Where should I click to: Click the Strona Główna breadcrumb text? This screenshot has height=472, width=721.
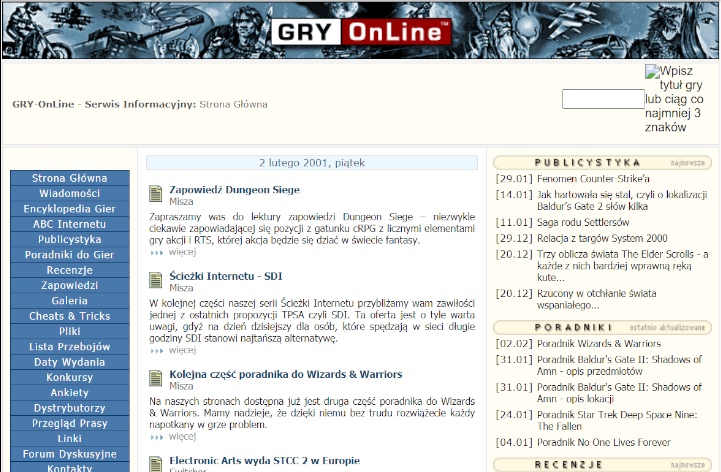(233, 104)
